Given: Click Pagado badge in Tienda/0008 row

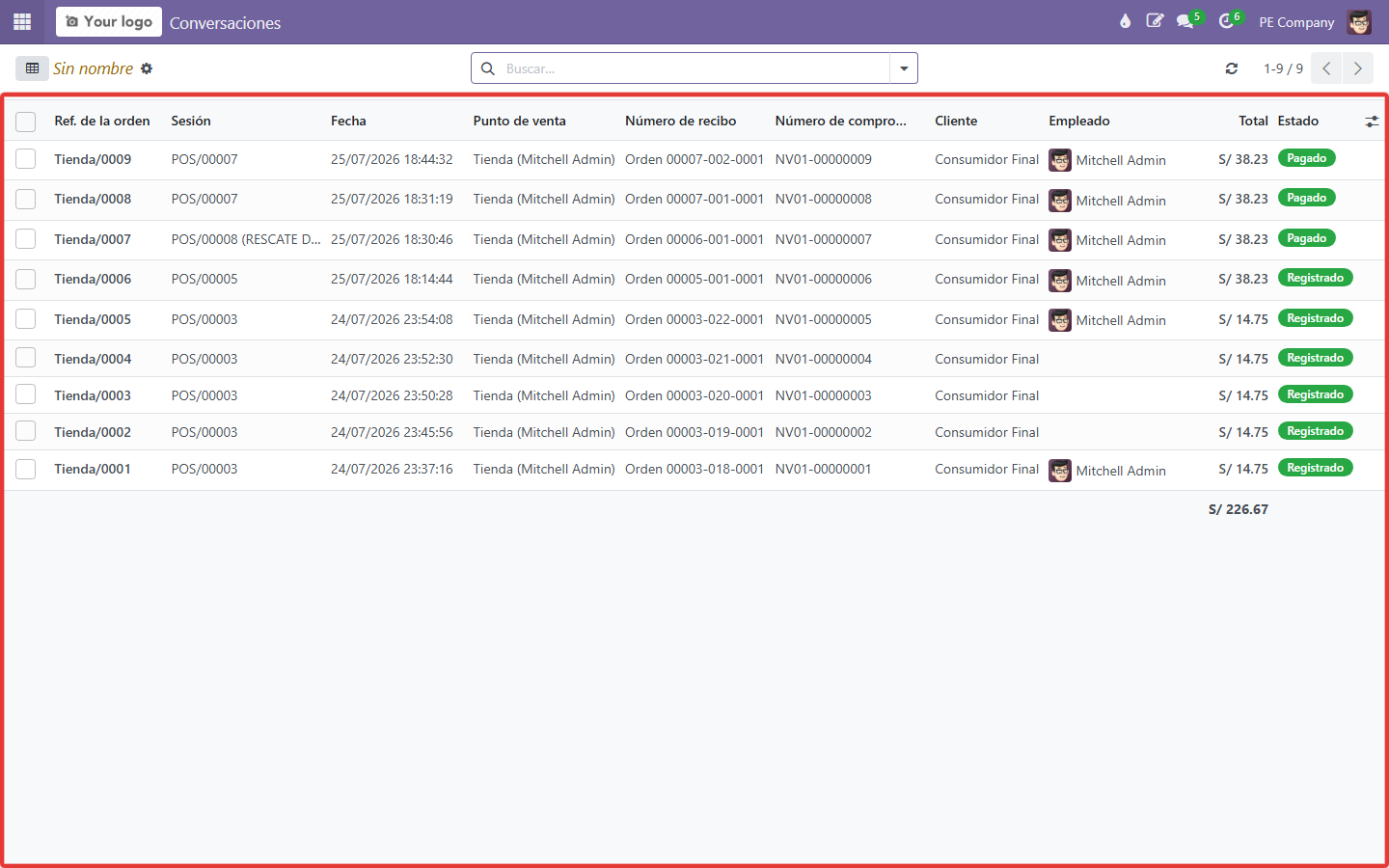Looking at the screenshot, I should coord(1306,198).
